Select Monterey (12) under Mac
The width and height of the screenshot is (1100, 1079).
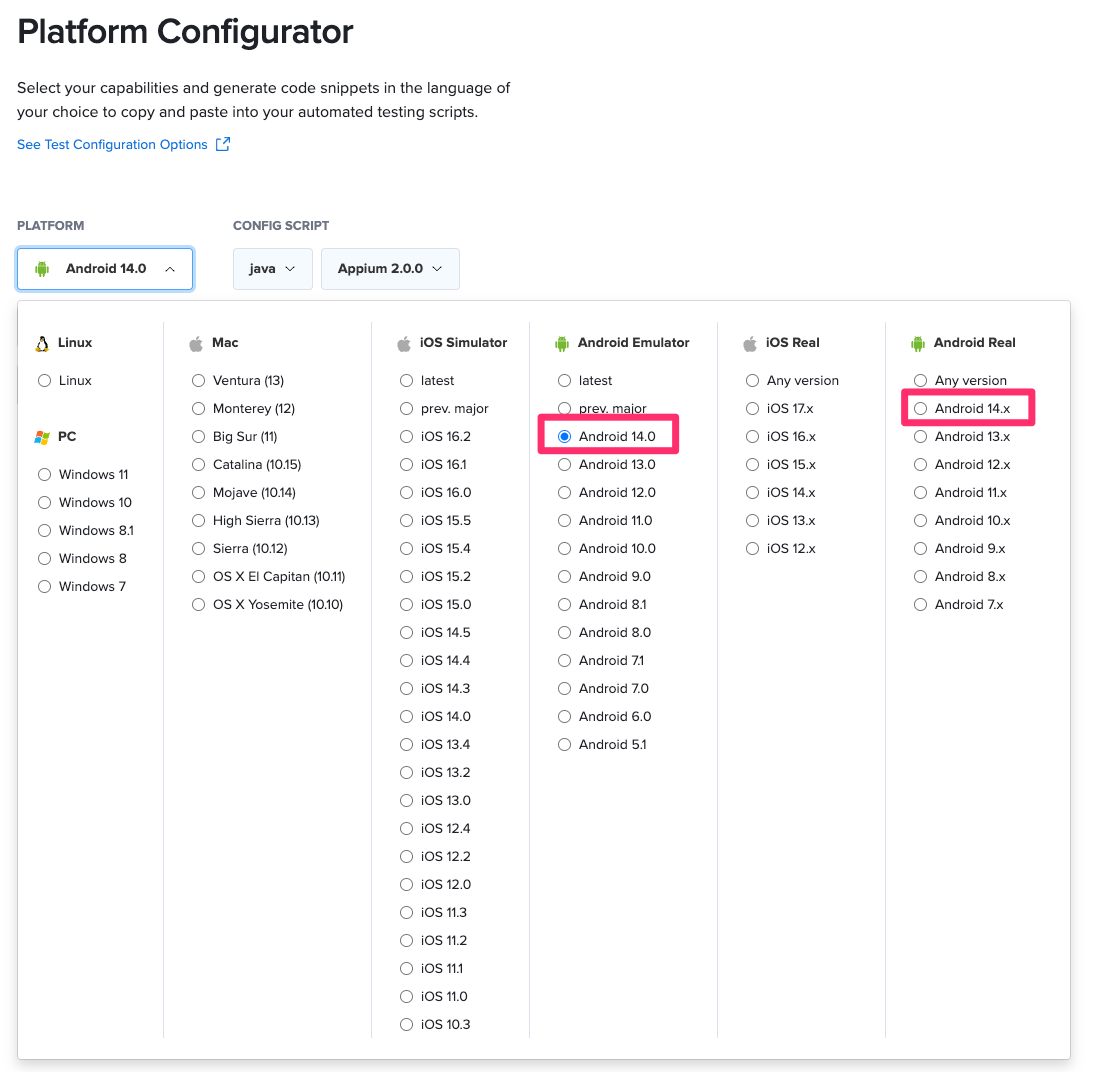[199, 408]
